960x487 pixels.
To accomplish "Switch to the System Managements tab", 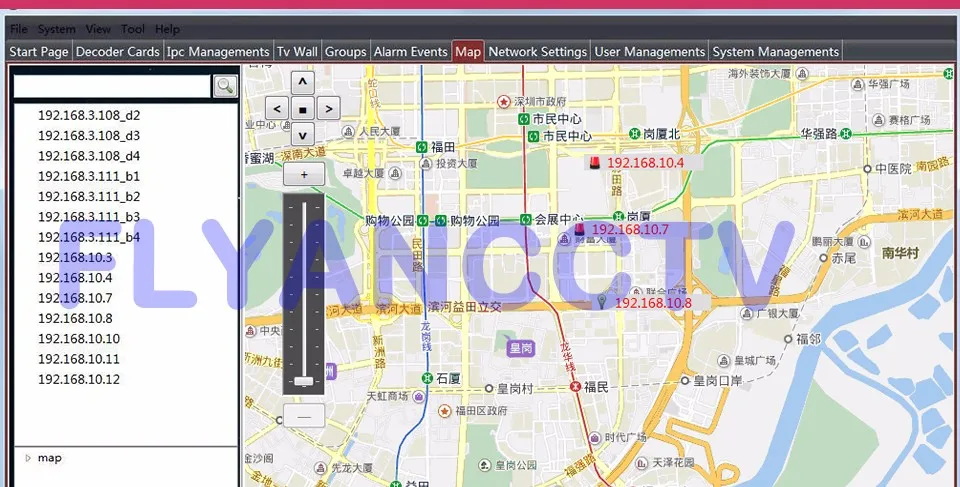I will click(x=775, y=51).
